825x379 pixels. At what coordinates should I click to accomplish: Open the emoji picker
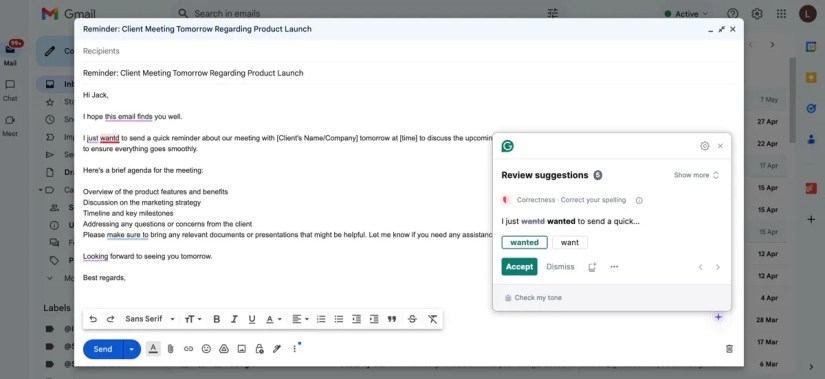point(206,348)
